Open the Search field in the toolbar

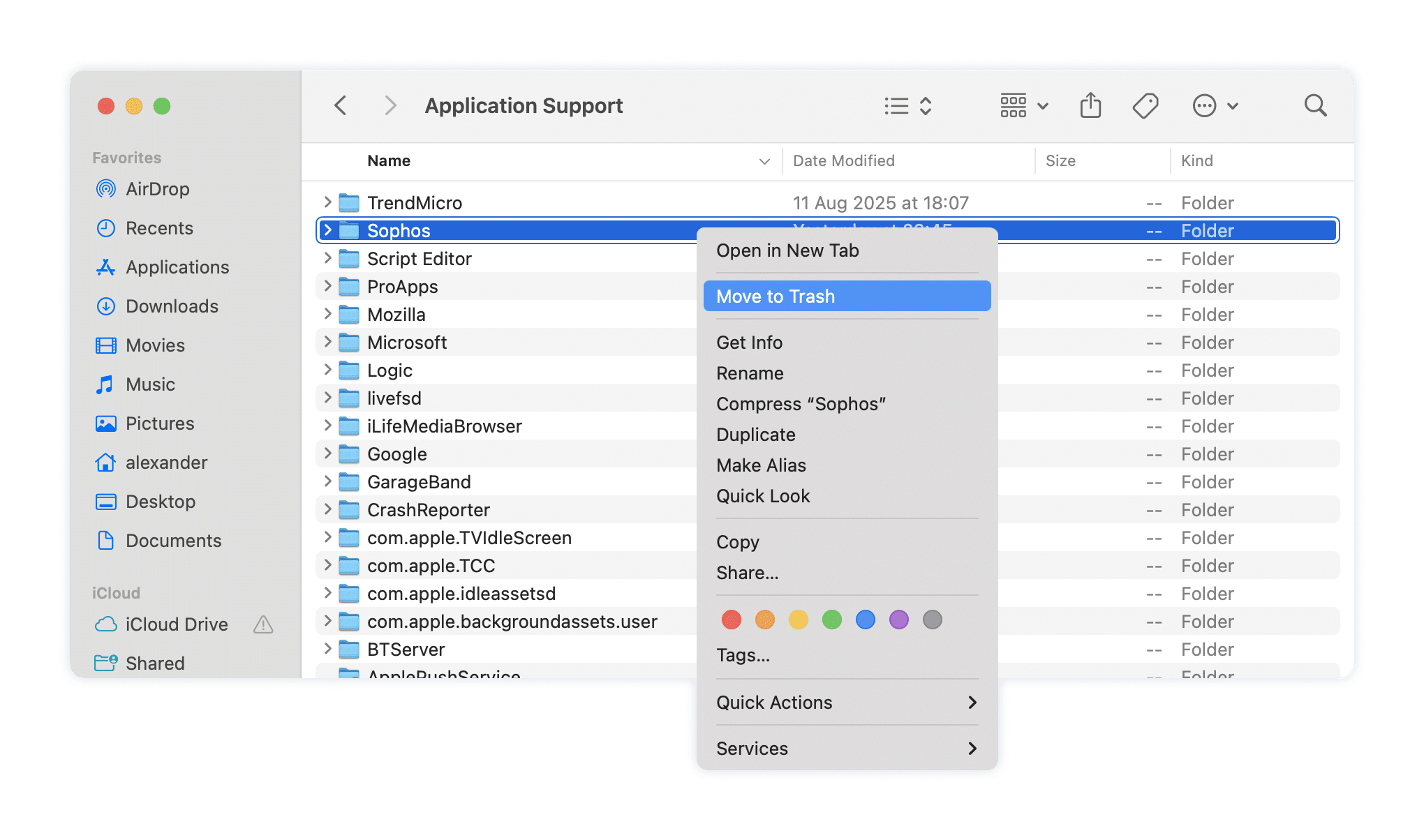click(1315, 105)
